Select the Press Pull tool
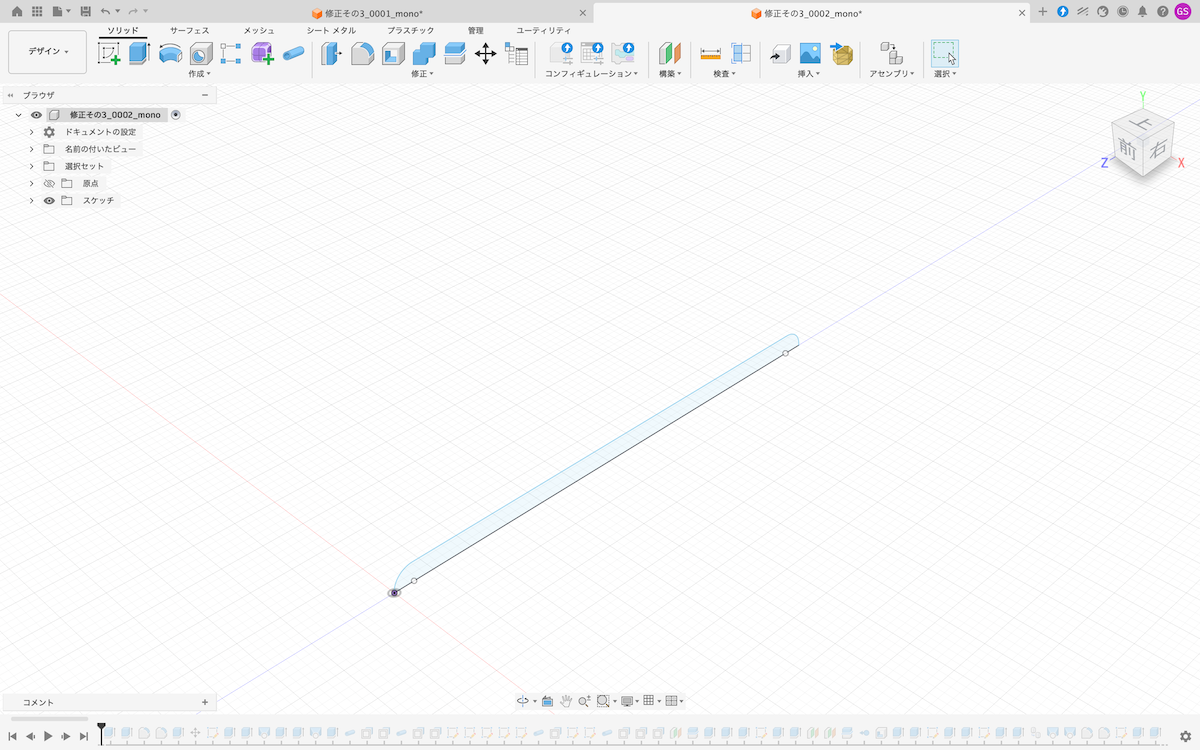 [x=331, y=53]
